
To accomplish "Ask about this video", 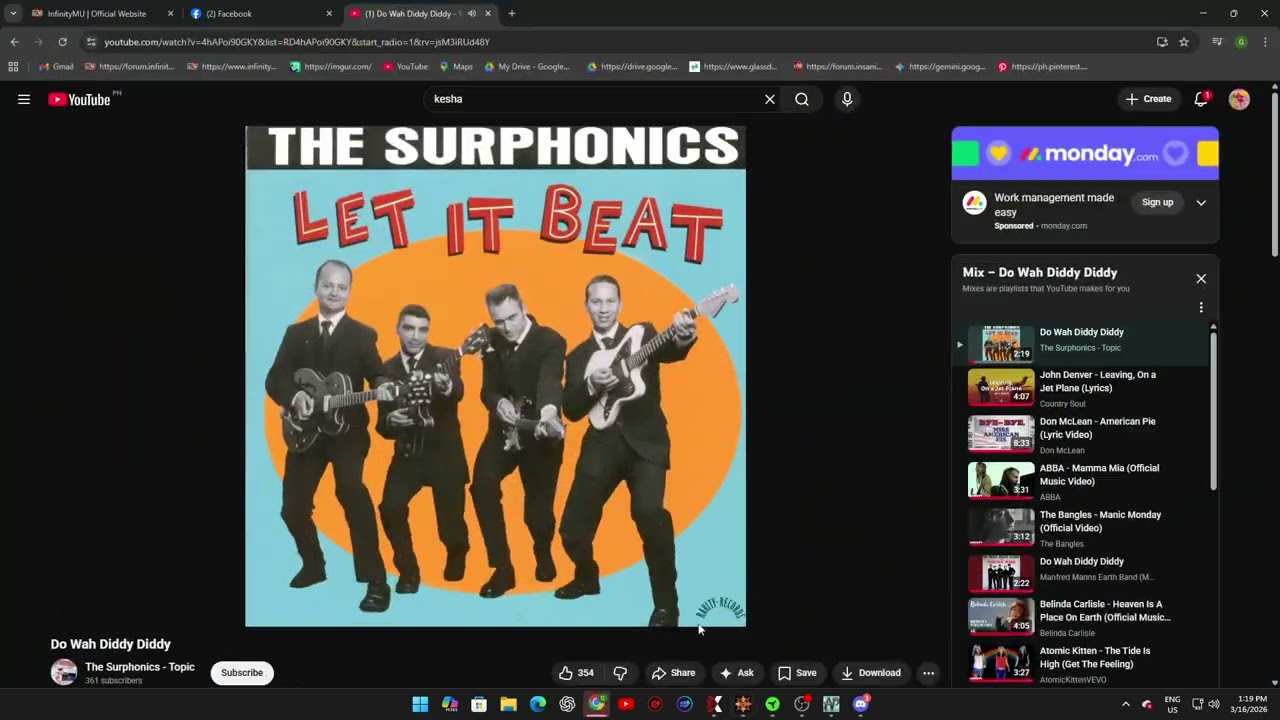I will click(x=736, y=673).
